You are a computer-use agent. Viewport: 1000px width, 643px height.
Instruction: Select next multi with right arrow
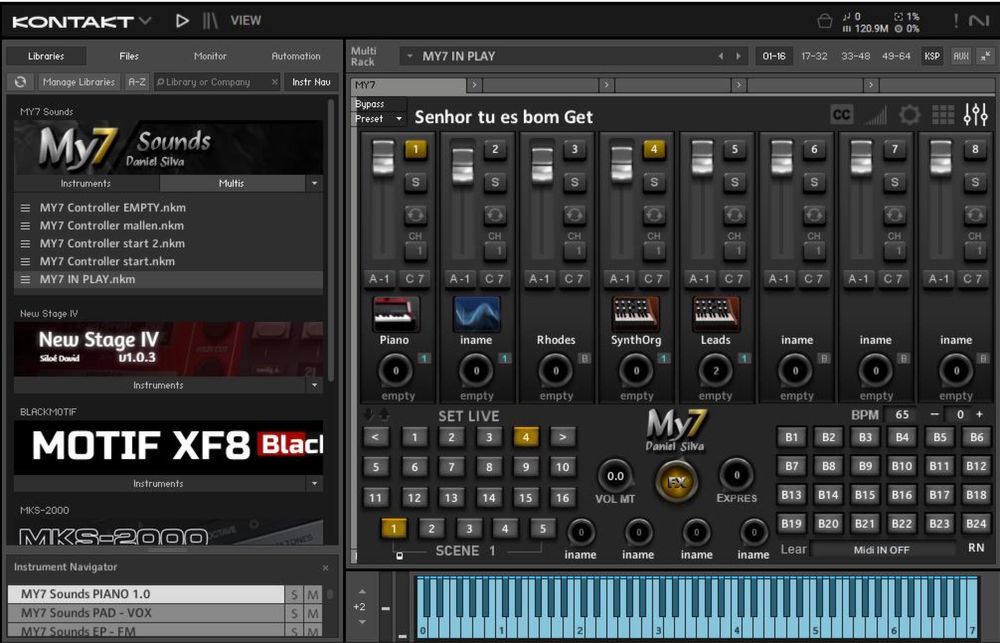739,56
